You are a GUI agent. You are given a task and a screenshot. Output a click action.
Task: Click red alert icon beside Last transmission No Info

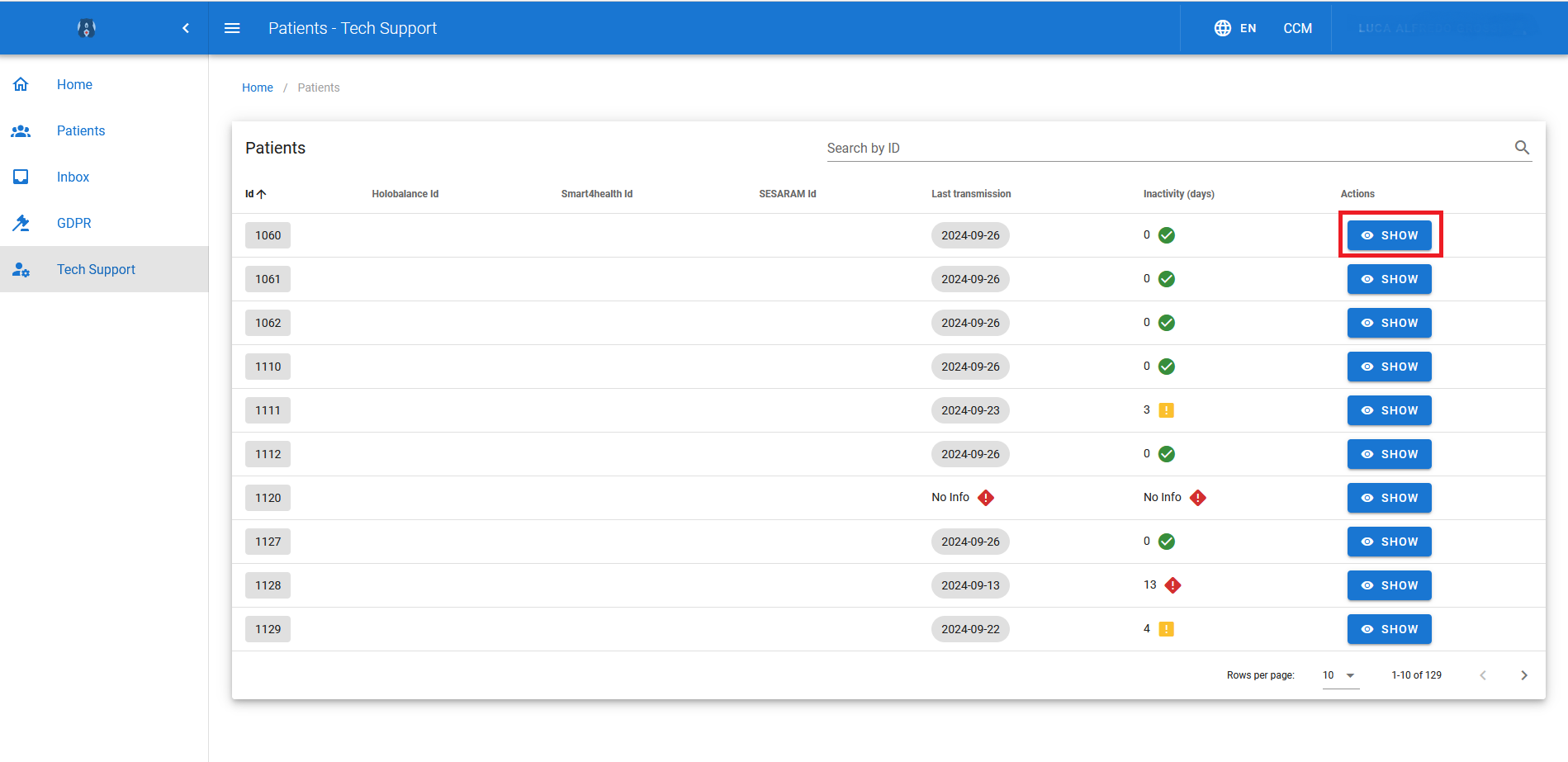tap(986, 498)
